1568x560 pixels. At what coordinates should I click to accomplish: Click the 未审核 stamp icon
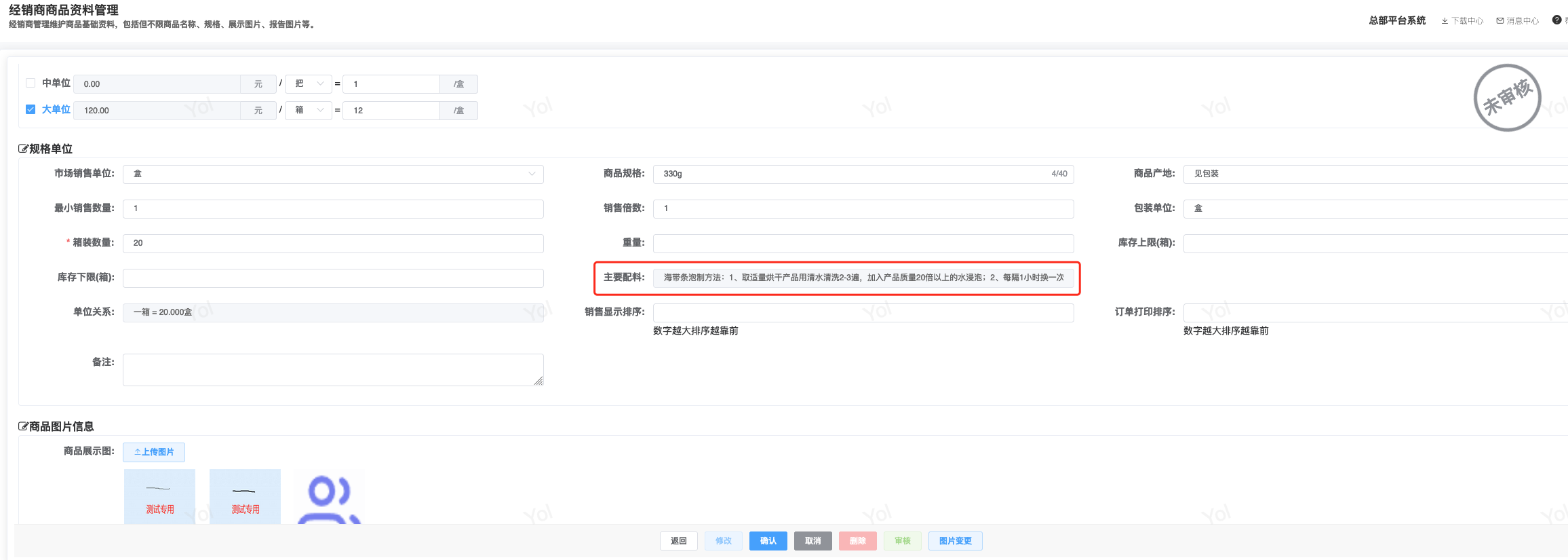tap(1507, 98)
